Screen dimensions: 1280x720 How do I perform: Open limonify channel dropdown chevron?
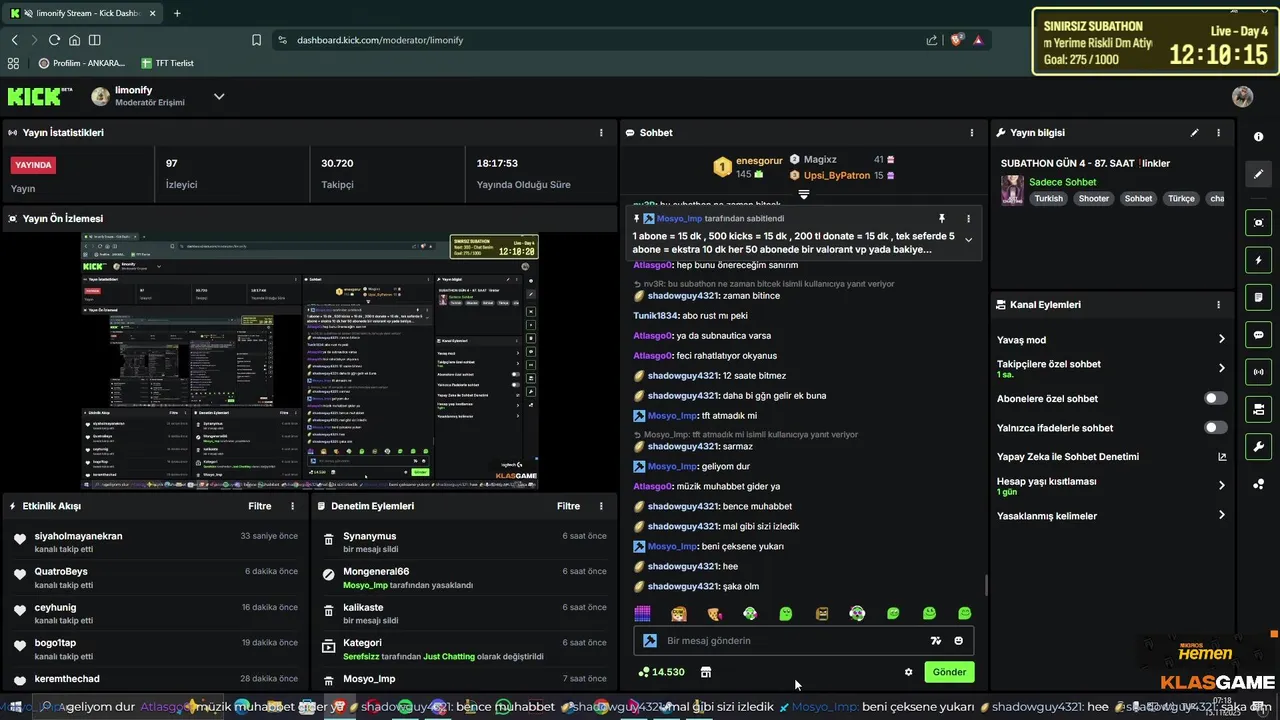coord(219,97)
